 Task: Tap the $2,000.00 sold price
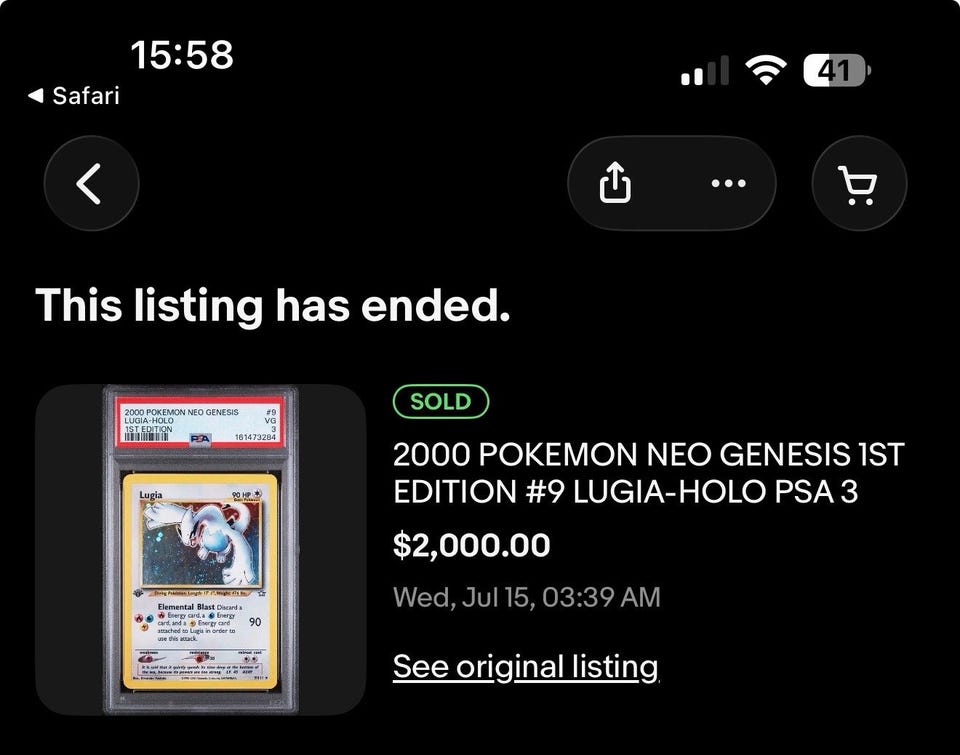coord(471,544)
